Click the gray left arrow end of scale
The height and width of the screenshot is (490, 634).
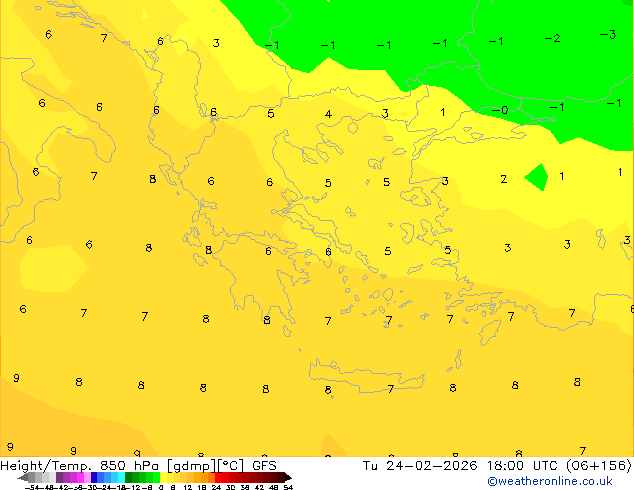[23, 477]
